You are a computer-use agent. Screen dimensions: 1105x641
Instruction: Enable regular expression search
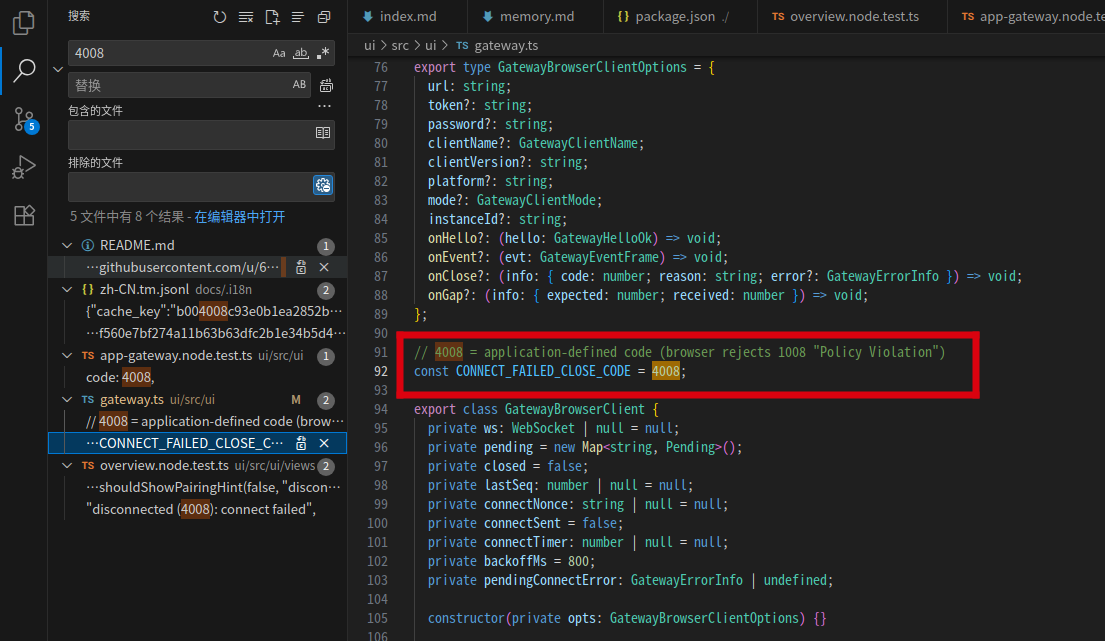point(323,53)
